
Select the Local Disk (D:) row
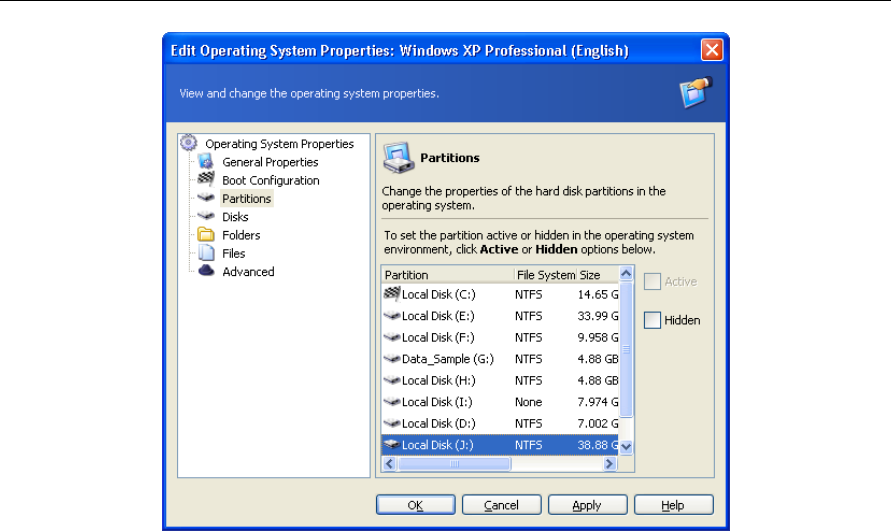point(500,424)
